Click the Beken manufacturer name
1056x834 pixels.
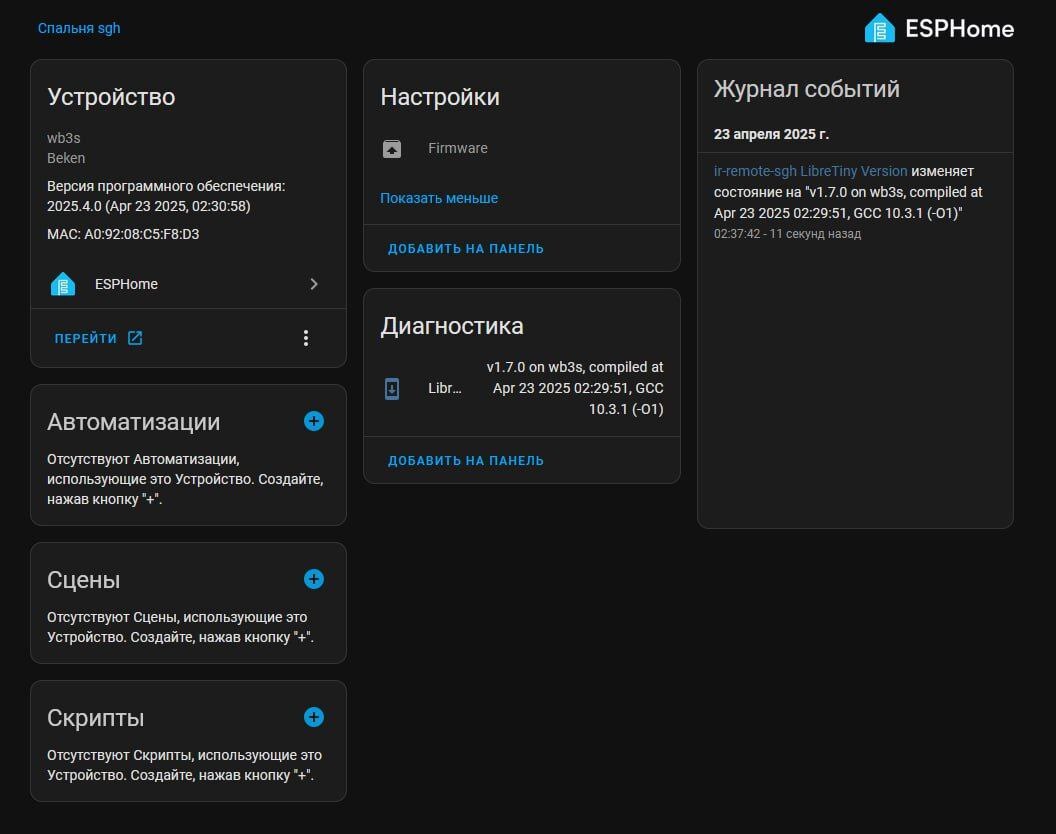(x=66, y=158)
